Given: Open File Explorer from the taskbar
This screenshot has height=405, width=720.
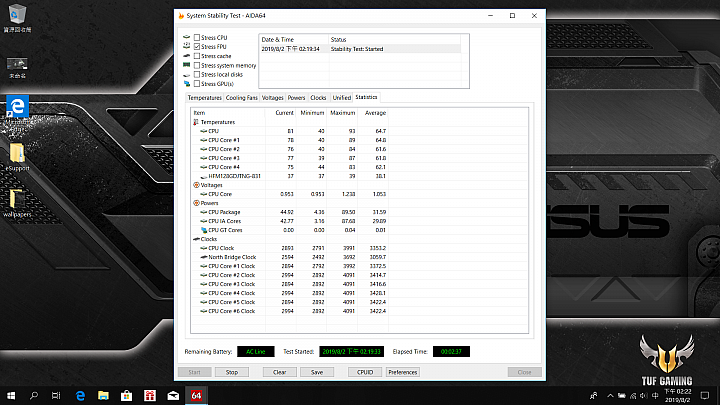Looking at the screenshot, I should point(103,395).
